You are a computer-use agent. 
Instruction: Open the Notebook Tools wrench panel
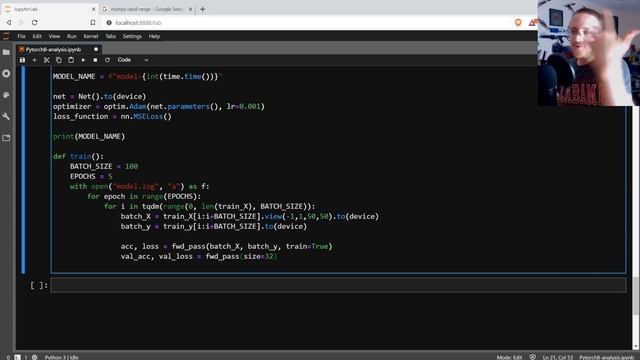coord(6,117)
